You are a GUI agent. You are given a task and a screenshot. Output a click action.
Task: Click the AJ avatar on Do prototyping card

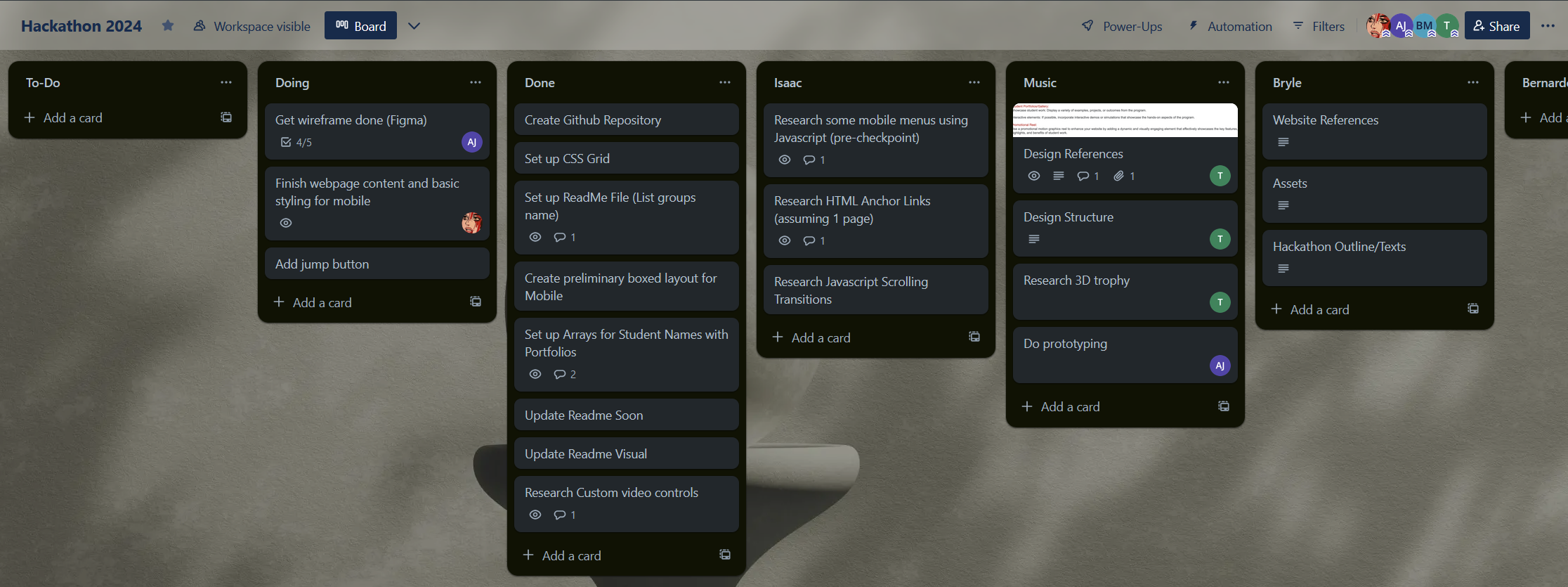[1220, 366]
